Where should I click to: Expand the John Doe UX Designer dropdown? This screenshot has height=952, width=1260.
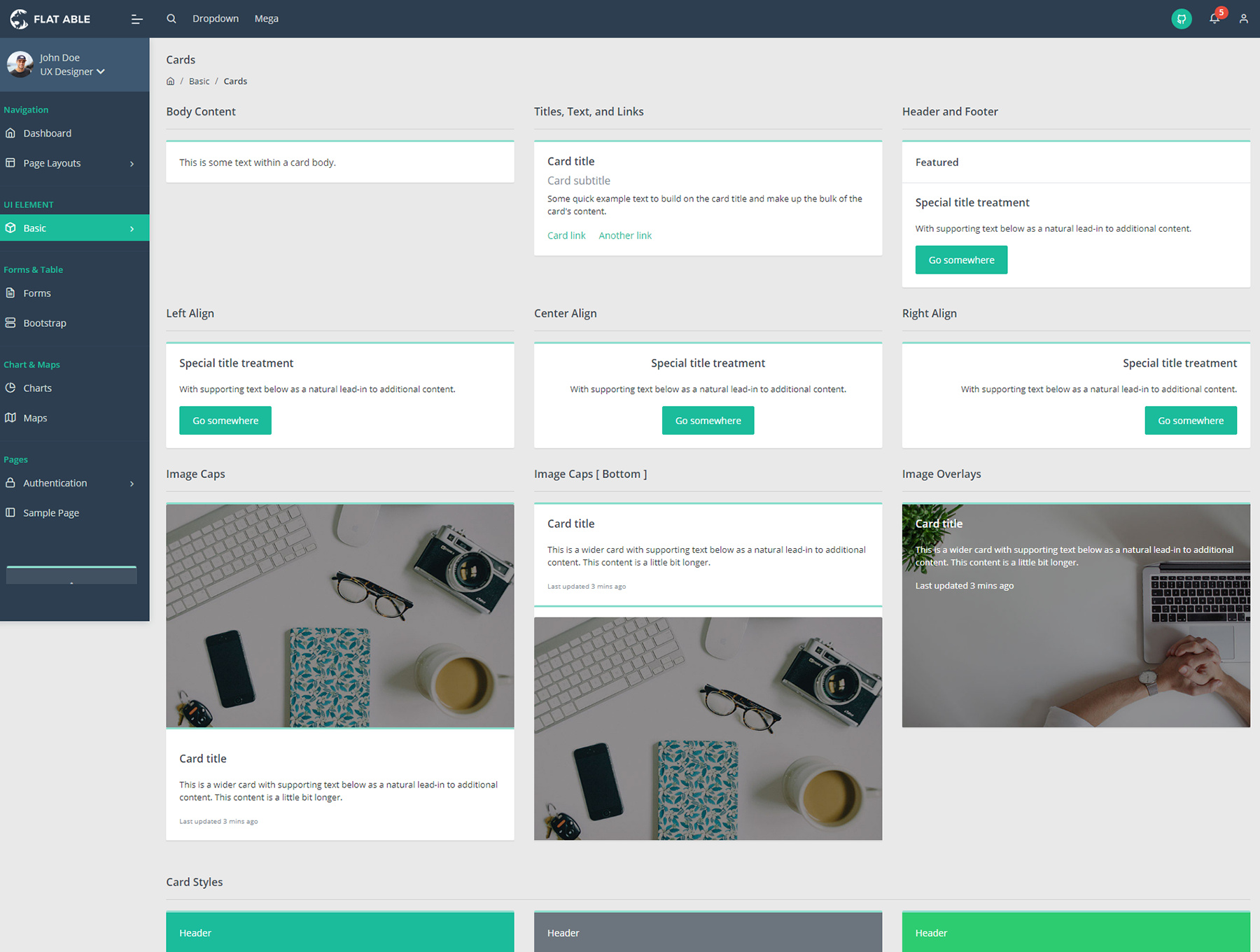(72, 71)
